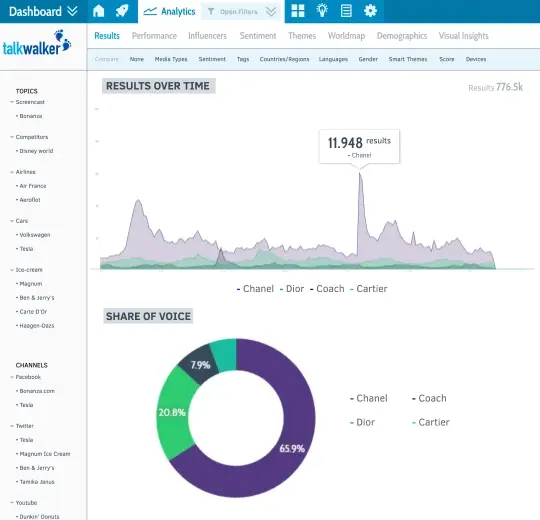Compare by Countries/Regions

click(x=284, y=59)
